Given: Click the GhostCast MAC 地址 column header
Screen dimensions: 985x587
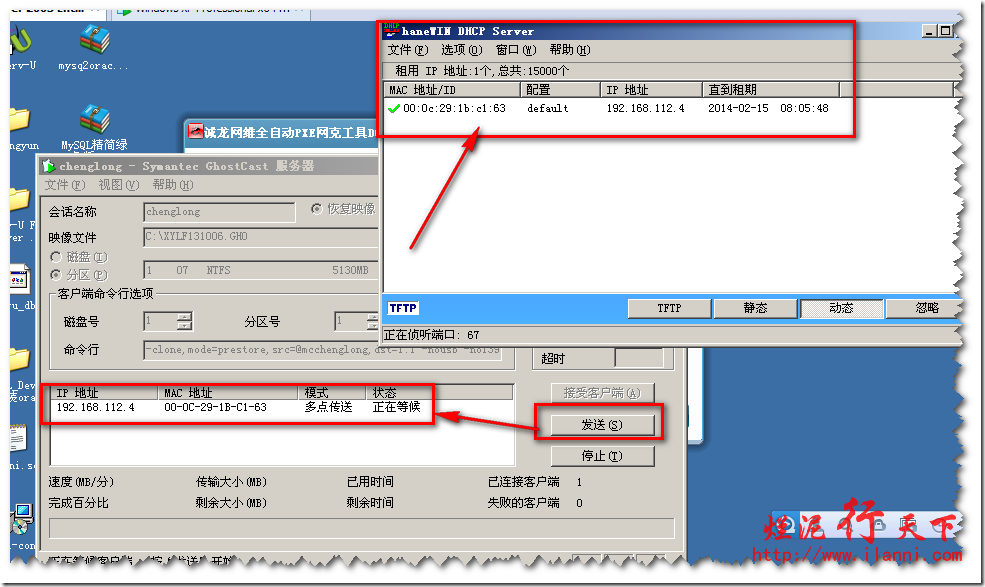Looking at the screenshot, I should pos(227,393).
